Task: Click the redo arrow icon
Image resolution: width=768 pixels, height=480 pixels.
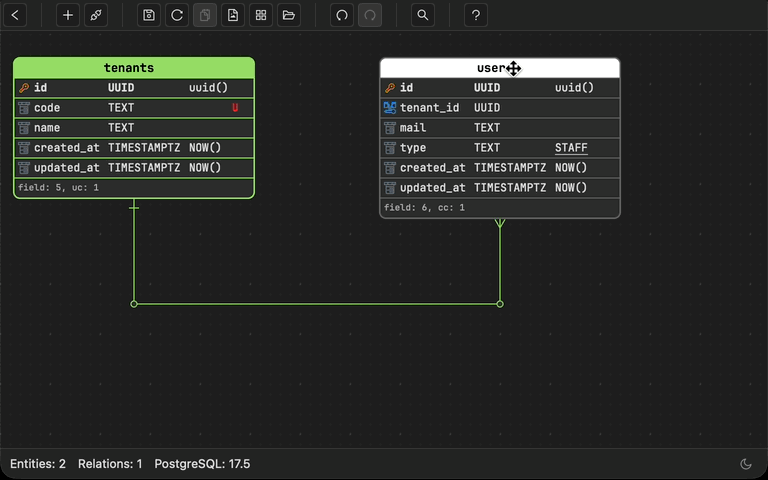Action: click(x=370, y=15)
